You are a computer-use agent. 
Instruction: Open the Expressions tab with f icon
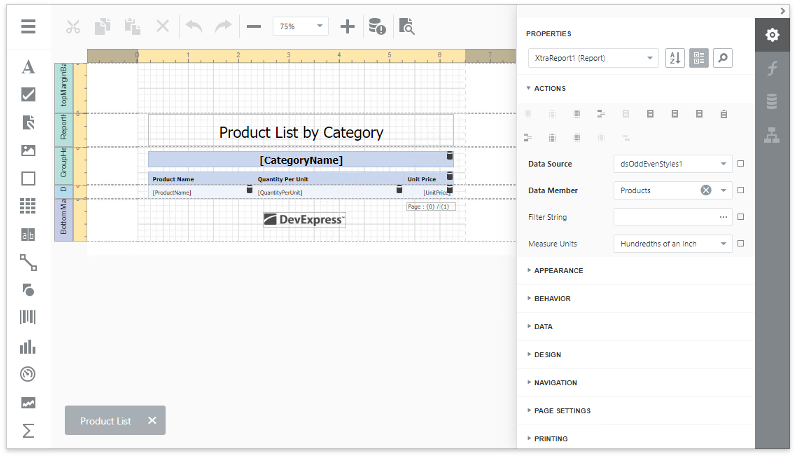pos(772,68)
